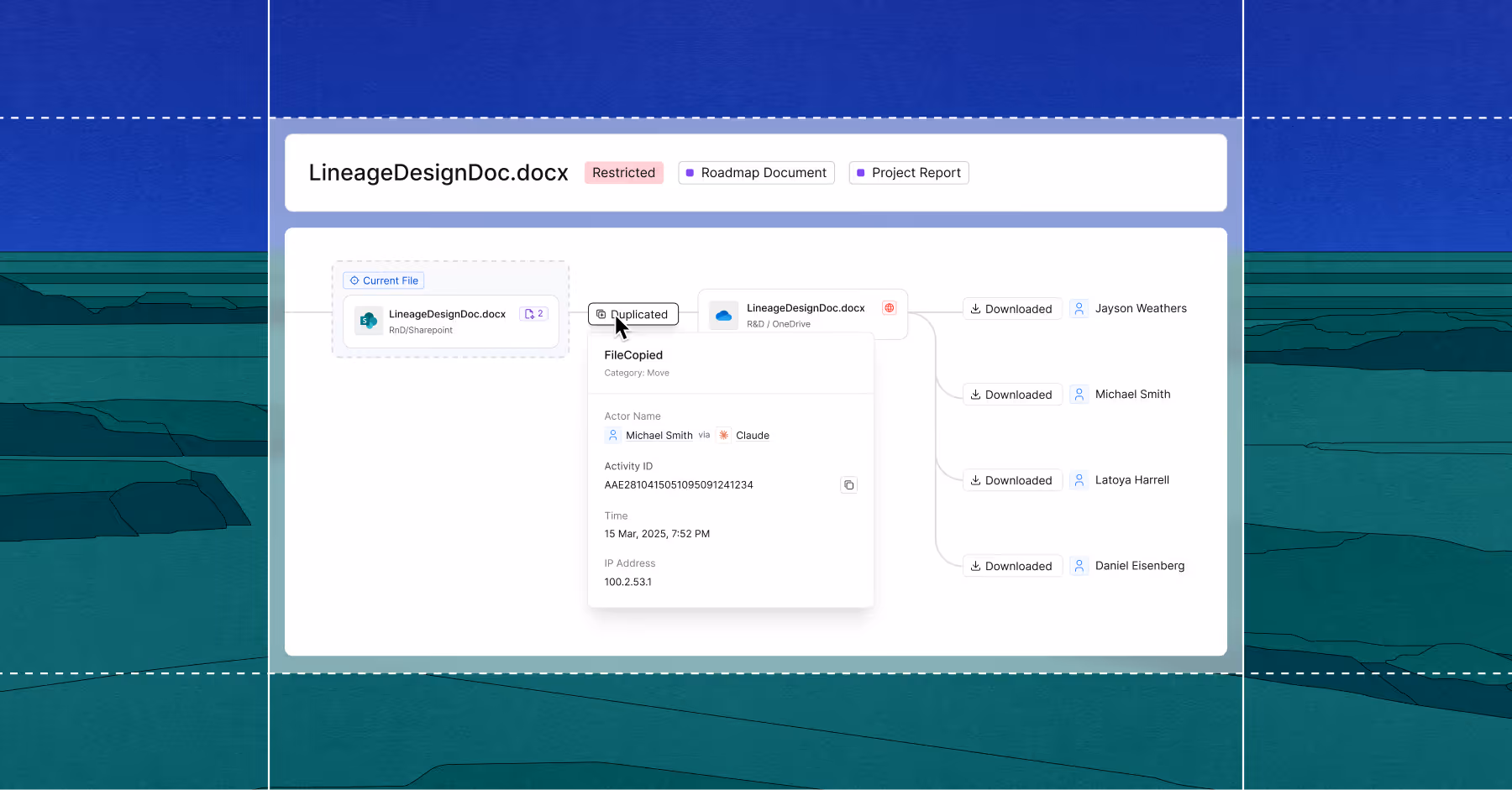Click the name Michael Smith in the download list
The width and height of the screenshot is (1512, 790).
click(x=1132, y=395)
